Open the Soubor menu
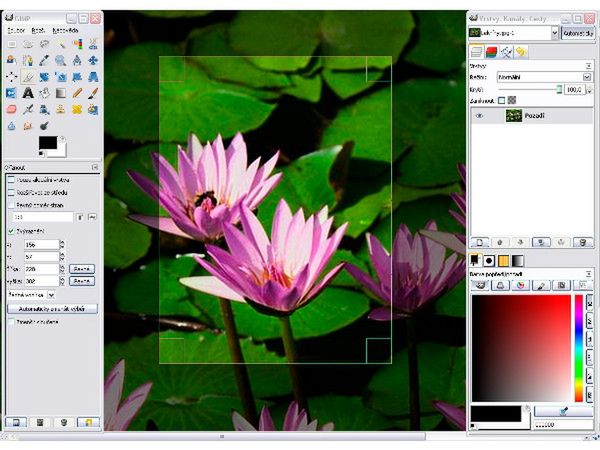Viewport: 600px width, 450px height. tap(16, 31)
